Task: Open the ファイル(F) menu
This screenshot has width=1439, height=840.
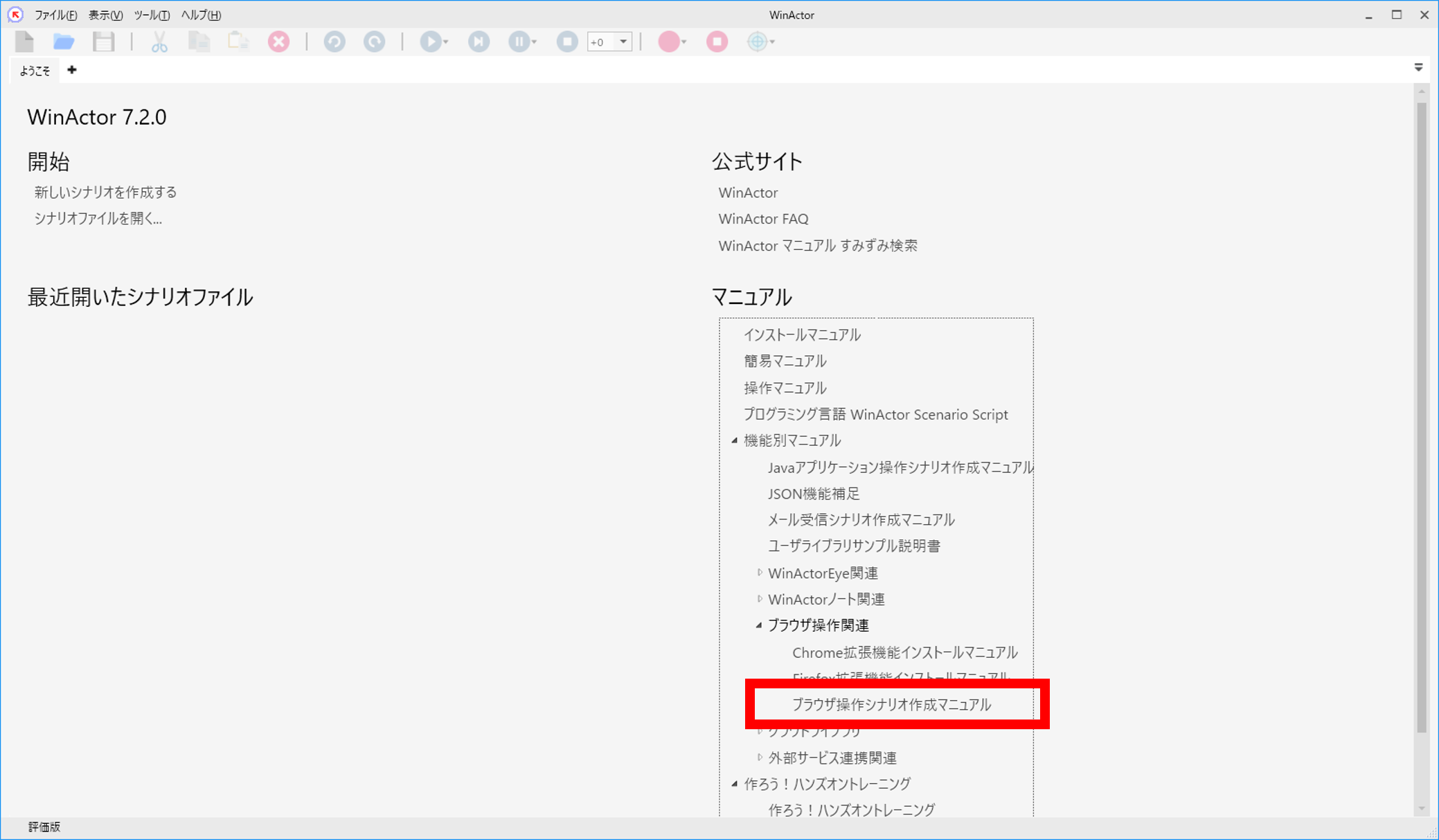Action: pyautogui.click(x=55, y=15)
